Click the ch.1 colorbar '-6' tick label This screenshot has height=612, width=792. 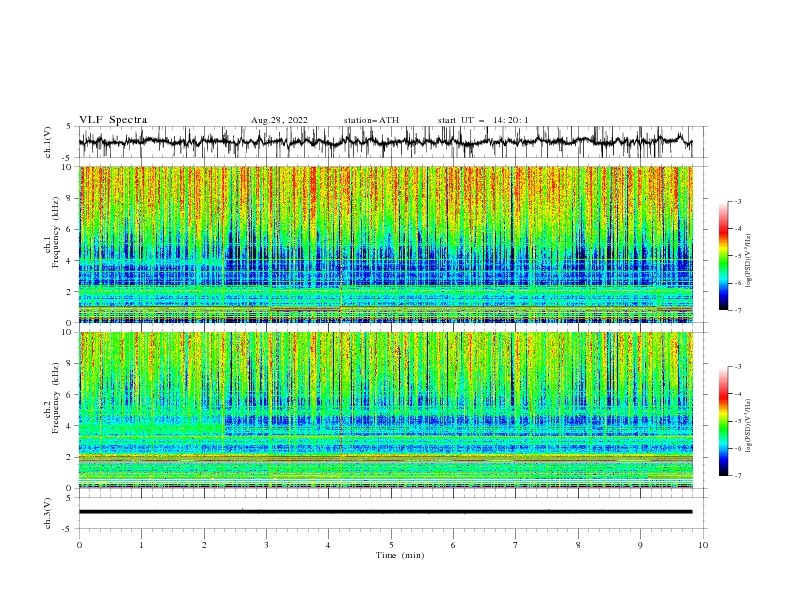tap(737, 283)
